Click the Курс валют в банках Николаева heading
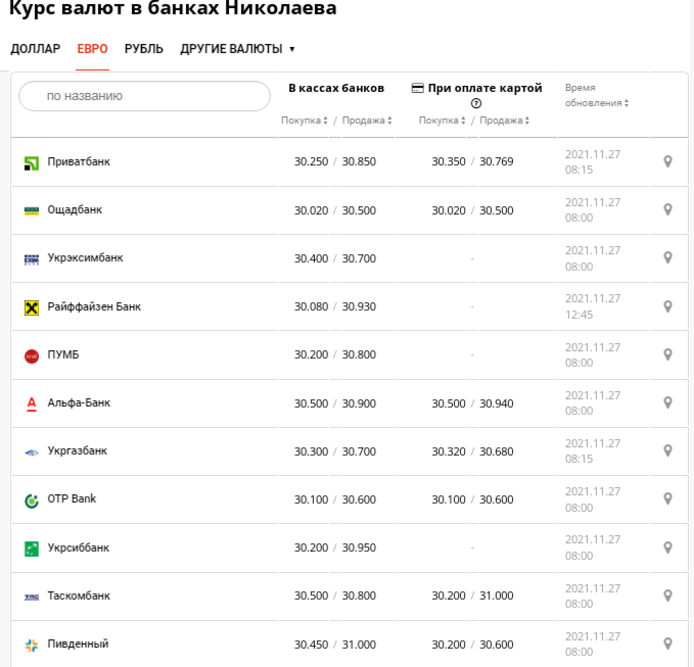Image resolution: width=694 pixels, height=667 pixels. (x=173, y=8)
